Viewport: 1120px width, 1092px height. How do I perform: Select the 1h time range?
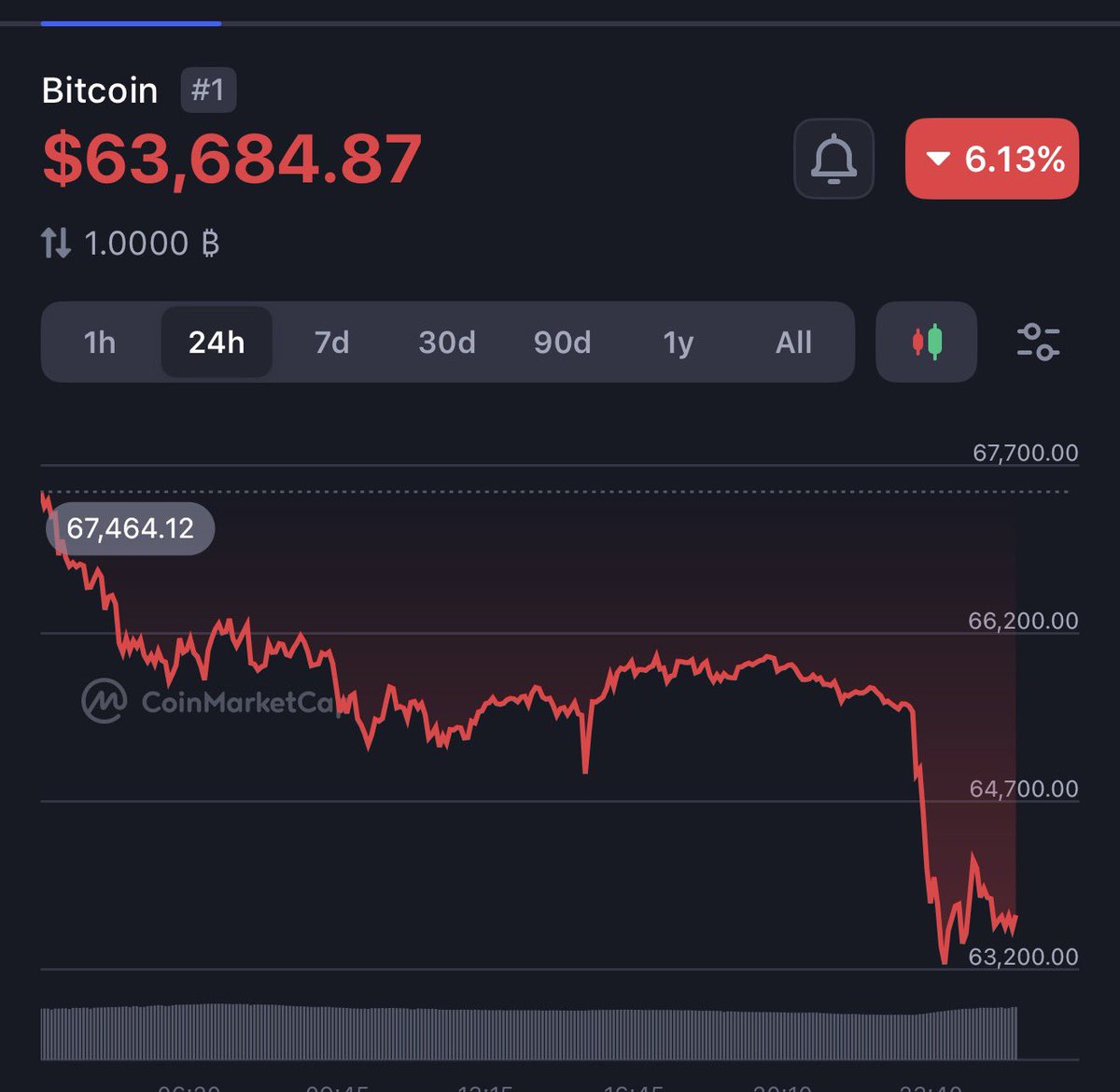(100, 343)
